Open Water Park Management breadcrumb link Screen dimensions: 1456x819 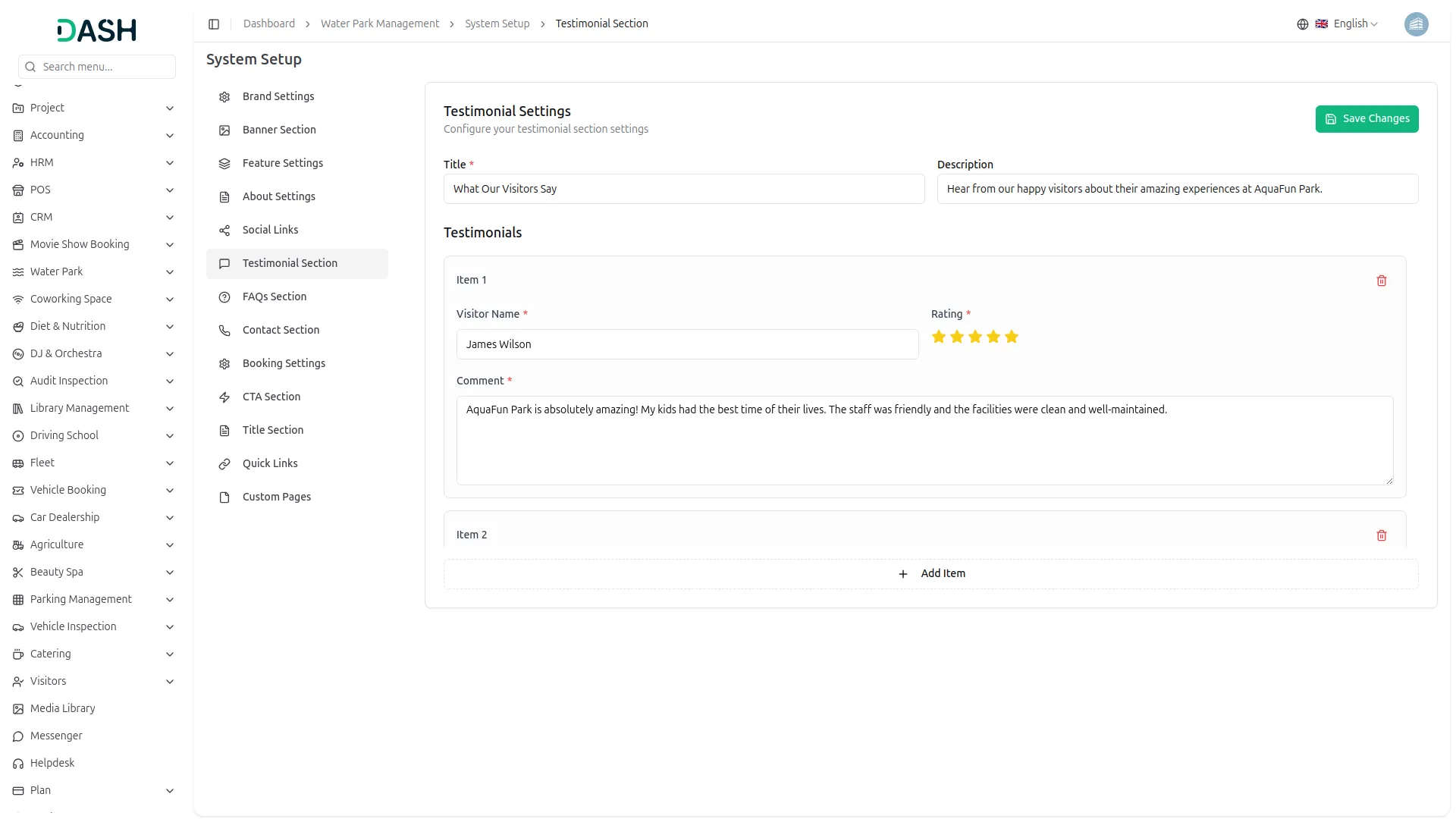(379, 24)
